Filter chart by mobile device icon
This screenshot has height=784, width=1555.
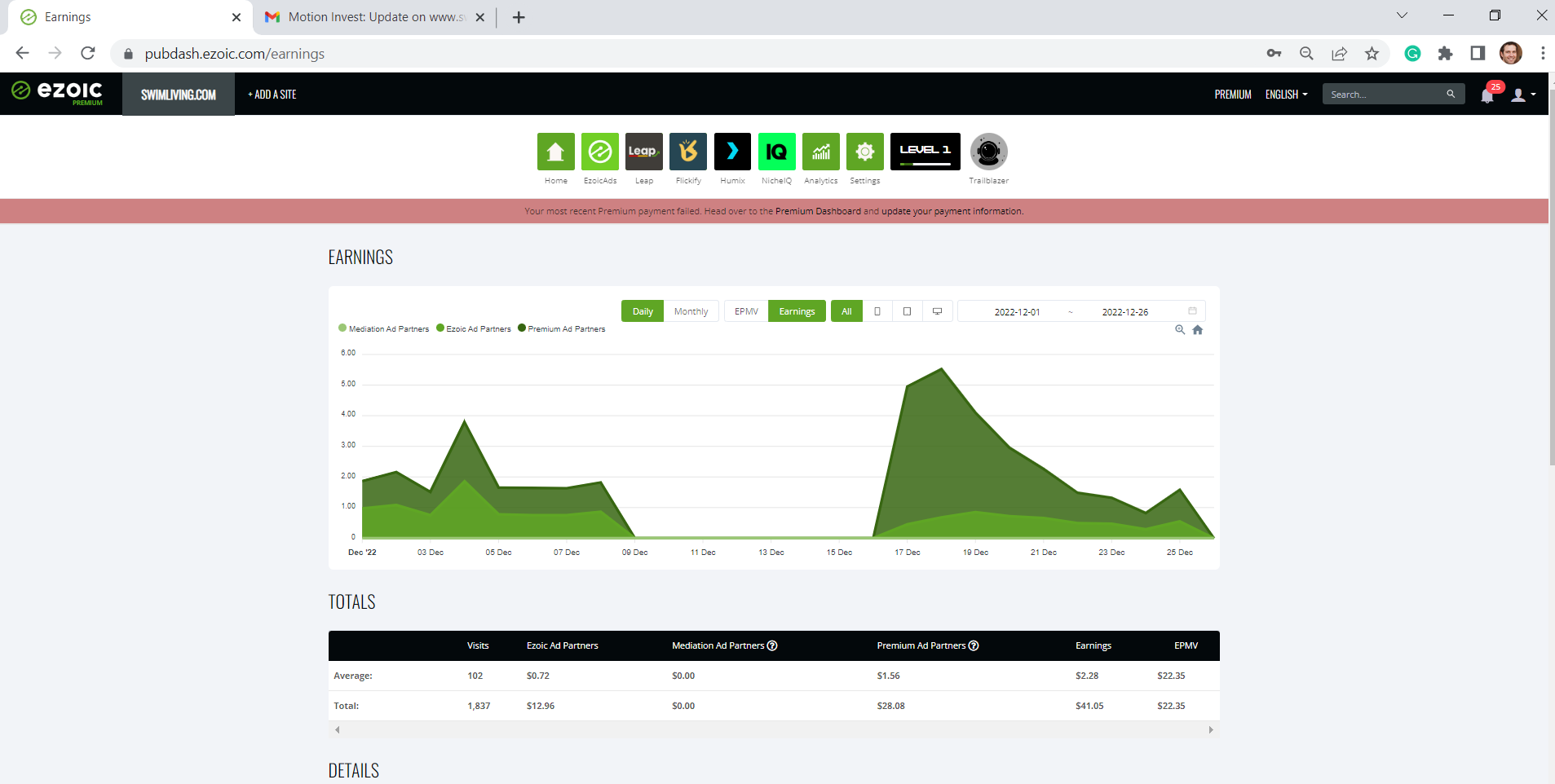877,311
